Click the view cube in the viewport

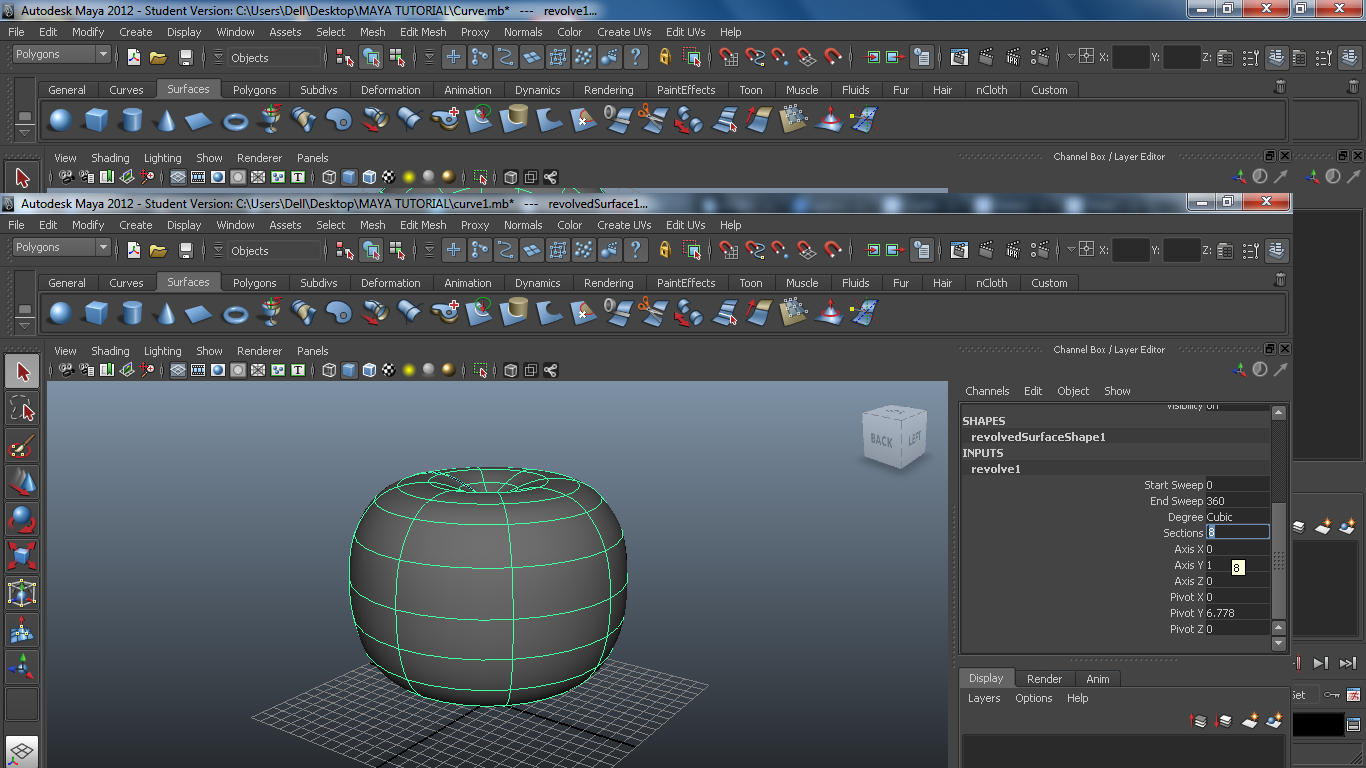(x=894, y=437)
